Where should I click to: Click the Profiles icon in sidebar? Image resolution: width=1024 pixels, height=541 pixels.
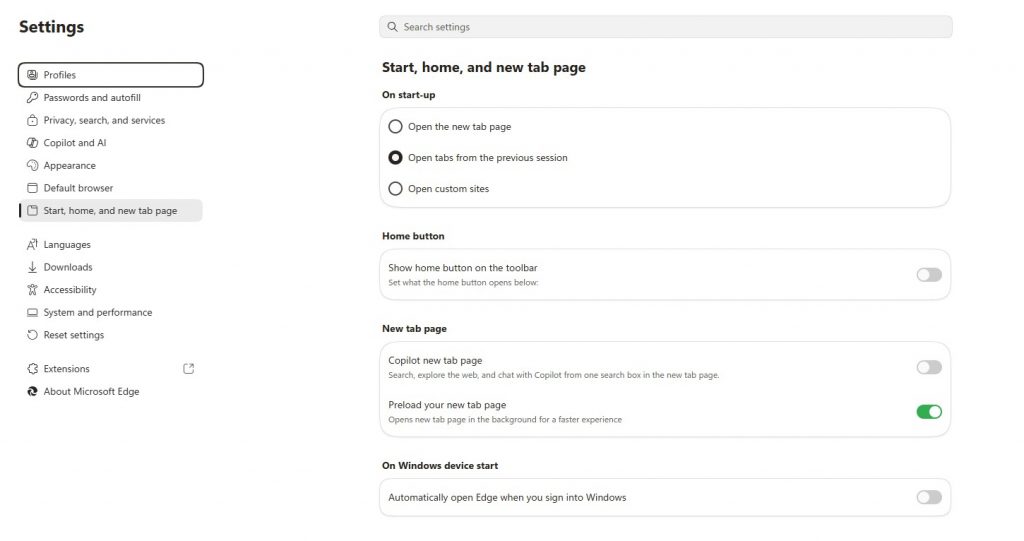(x=32, y=74)
